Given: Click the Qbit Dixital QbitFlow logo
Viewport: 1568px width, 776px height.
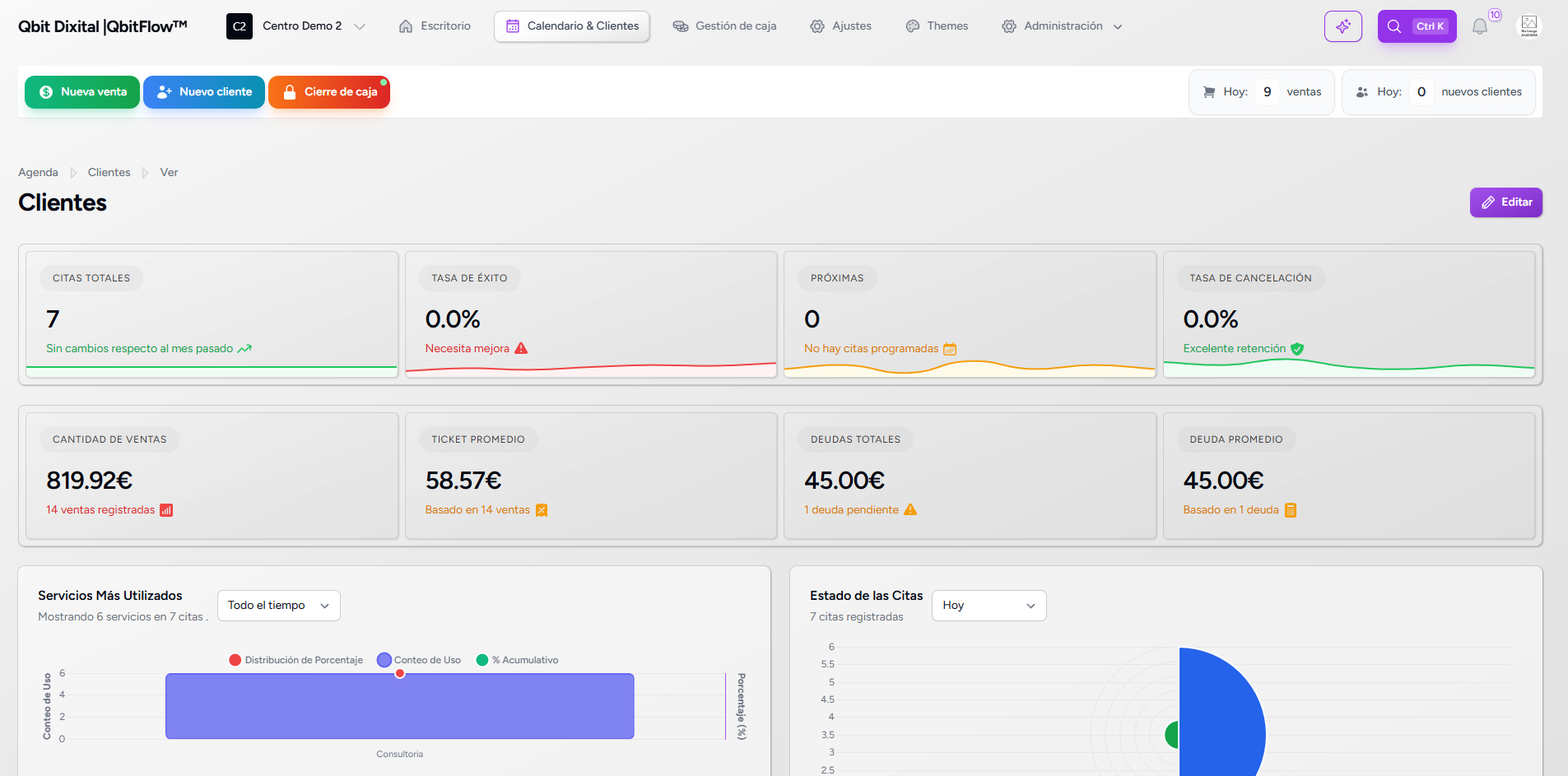Looking at the screenshot, I should [x=103, y=26].
